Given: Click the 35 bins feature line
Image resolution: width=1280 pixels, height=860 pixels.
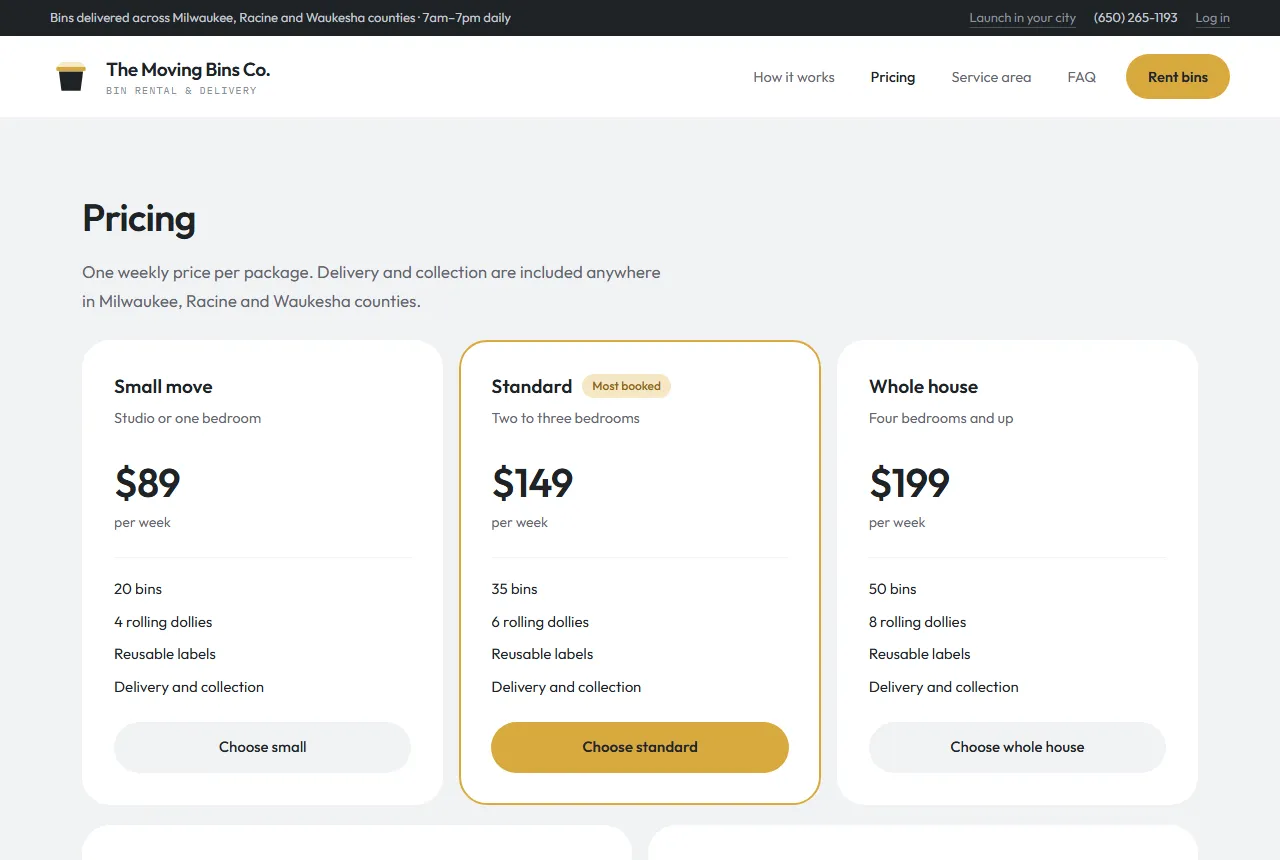Looking at the screenshot, I should point(514,589).
